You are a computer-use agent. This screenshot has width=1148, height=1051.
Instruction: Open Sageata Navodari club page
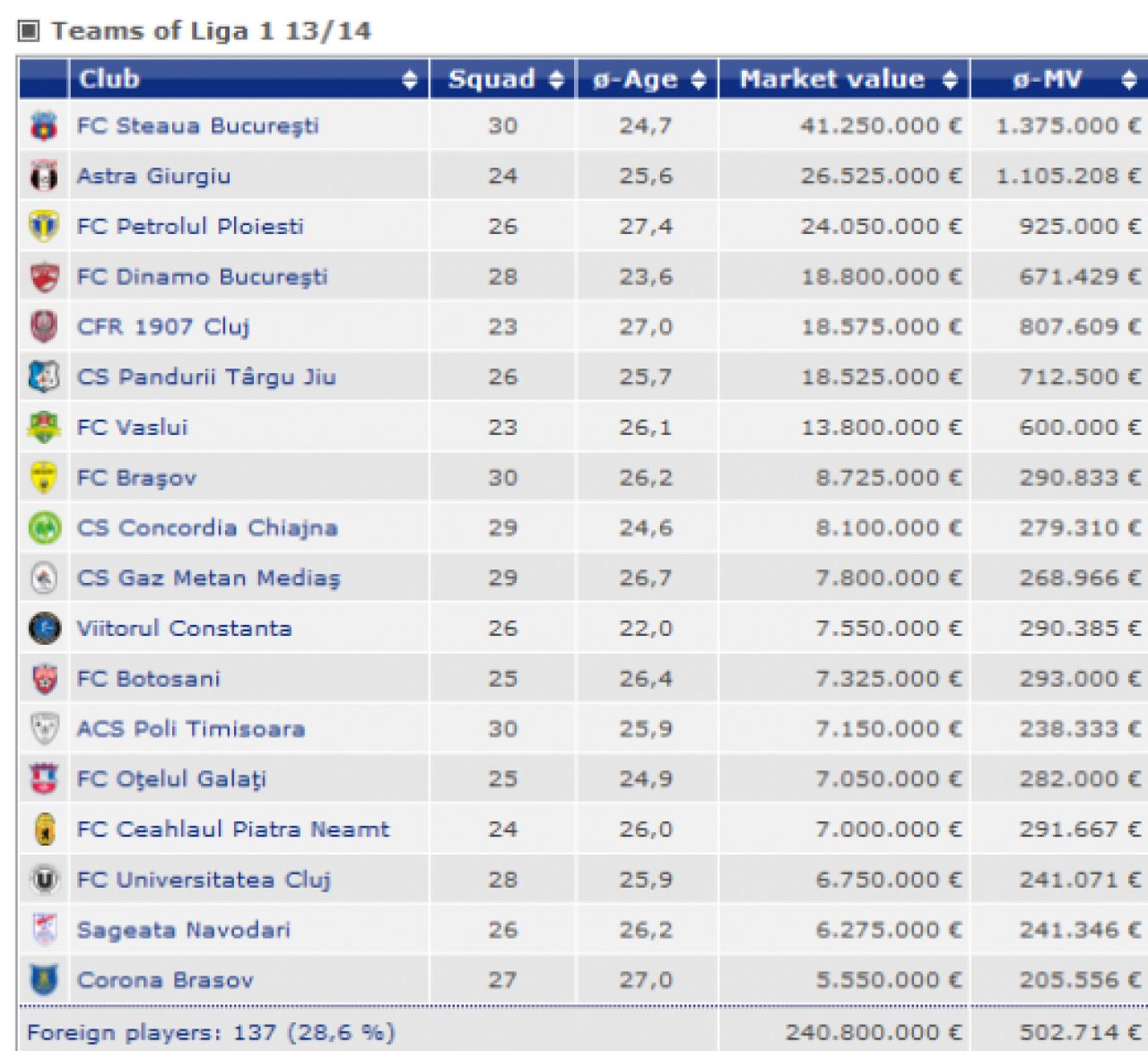coord(184,929)
